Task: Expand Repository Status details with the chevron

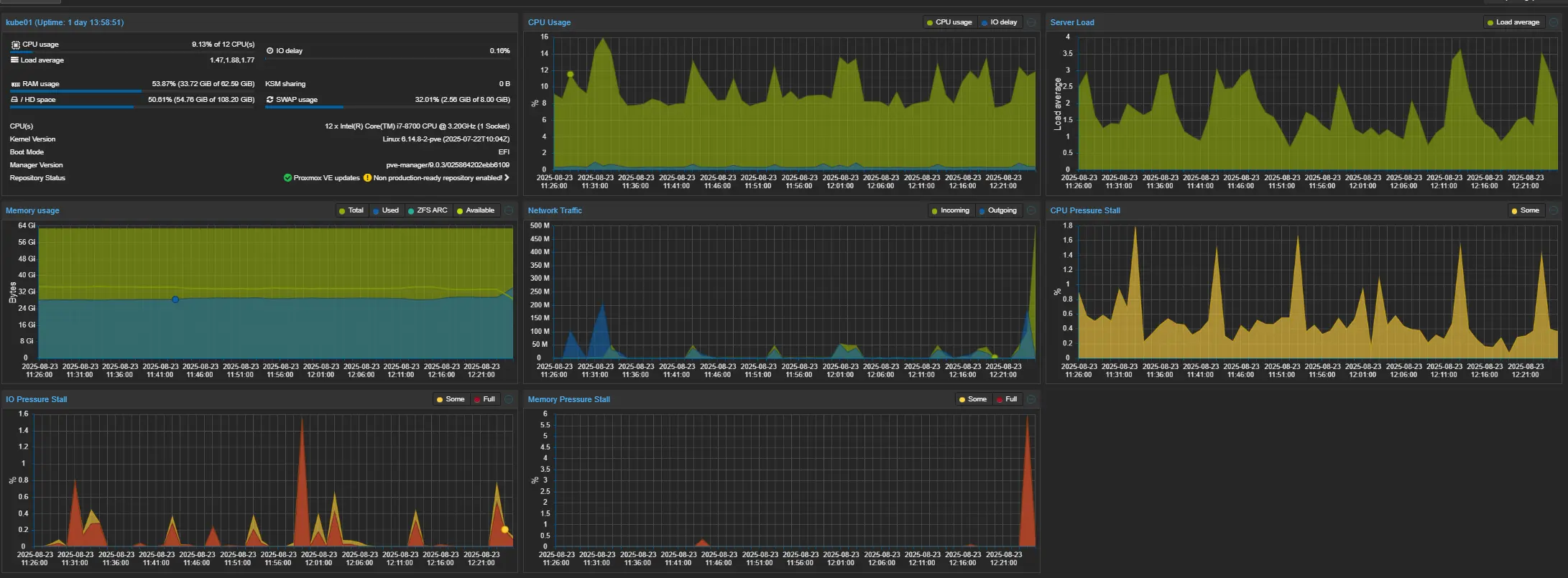Action: click(x=507, y=178)
